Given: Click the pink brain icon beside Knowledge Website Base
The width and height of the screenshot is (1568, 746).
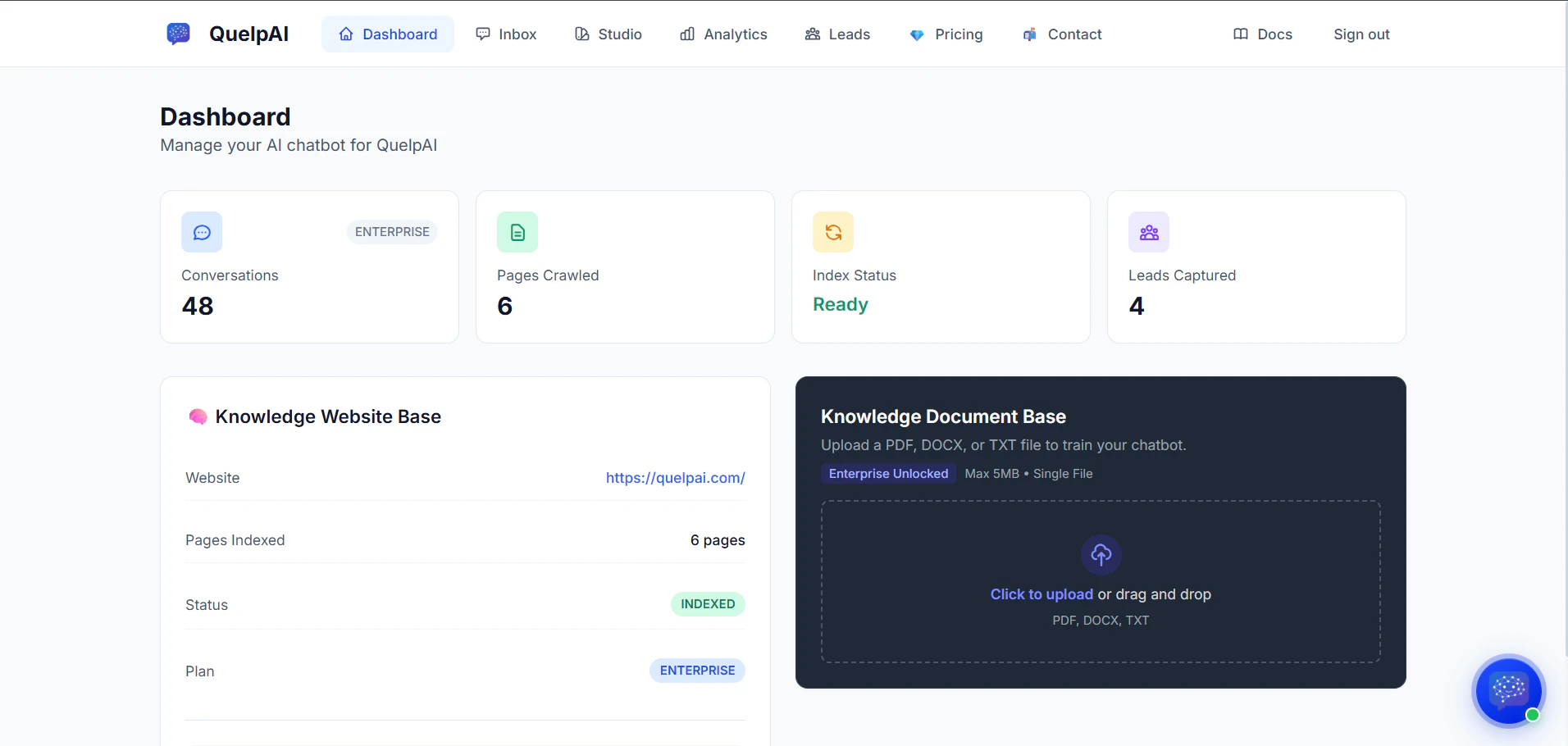Looking at the screenshot, I should 198,416.
